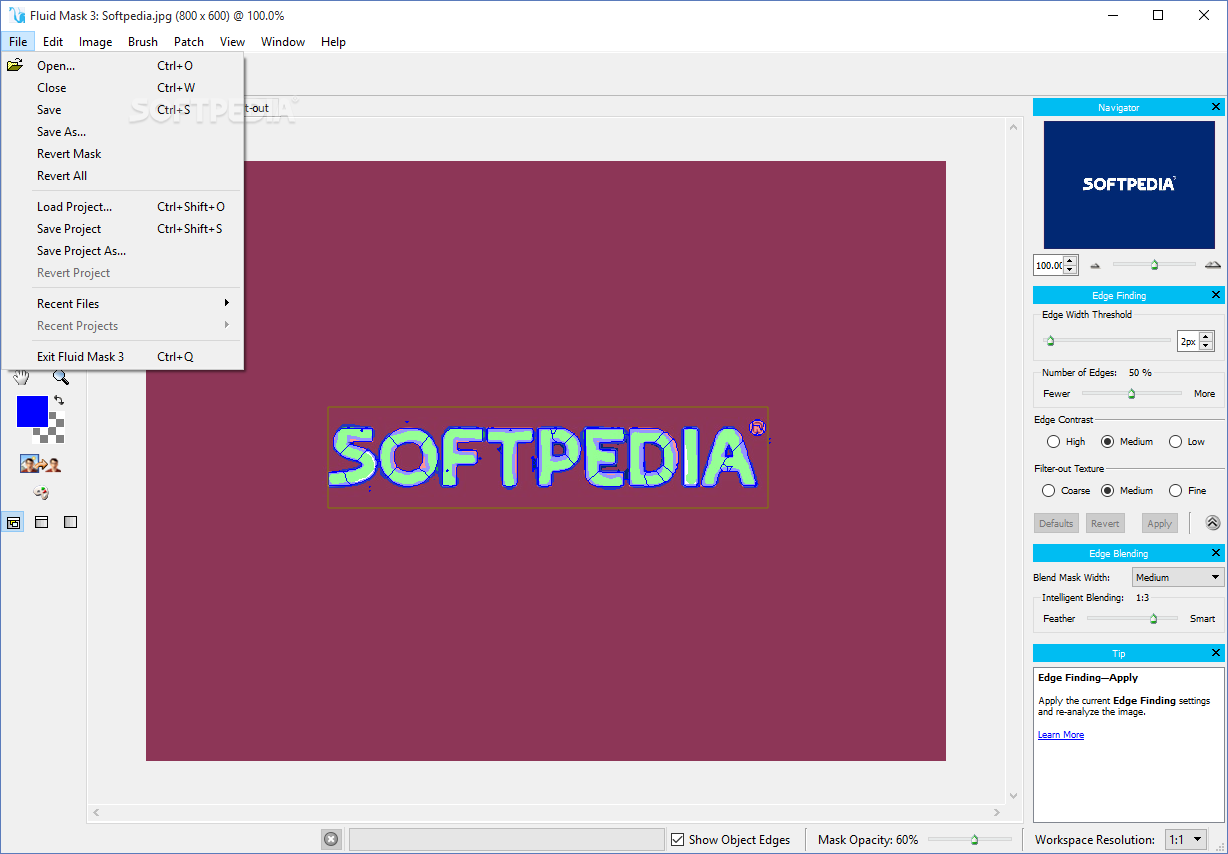This screenshot has height=854, width=1228.
Task: Collapse Edge Finding options double chevron
Action: point(1213,523)
